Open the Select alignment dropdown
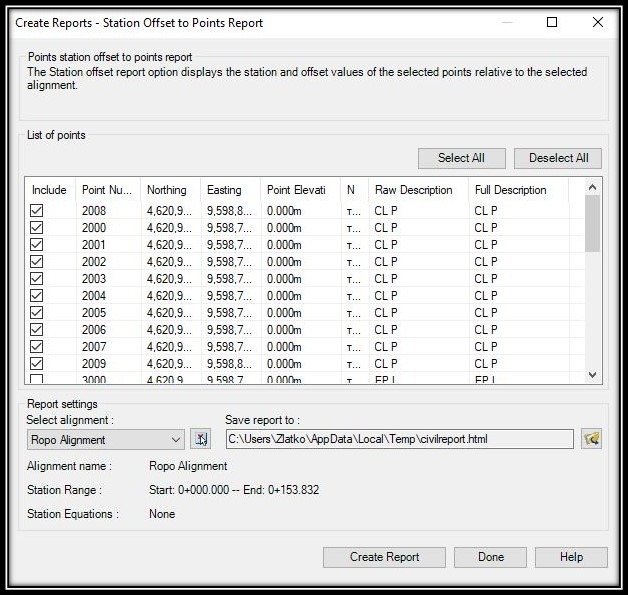The height and width of the screenshot is (595, 628). coord(106,440)
